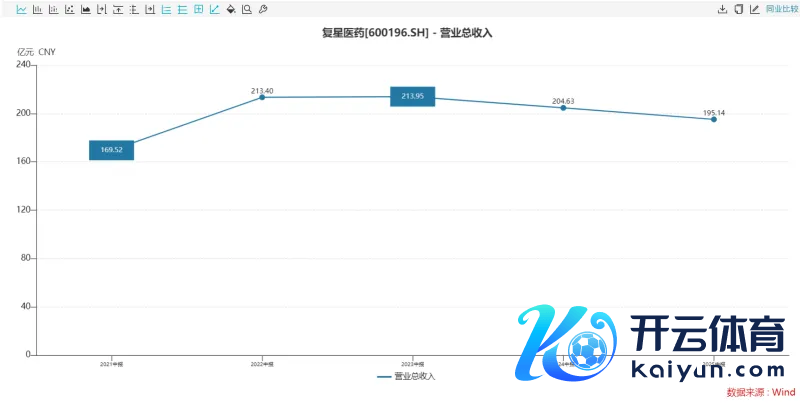
Task: Click the 亿元 CNY unit label
Action: pos(36,52)
